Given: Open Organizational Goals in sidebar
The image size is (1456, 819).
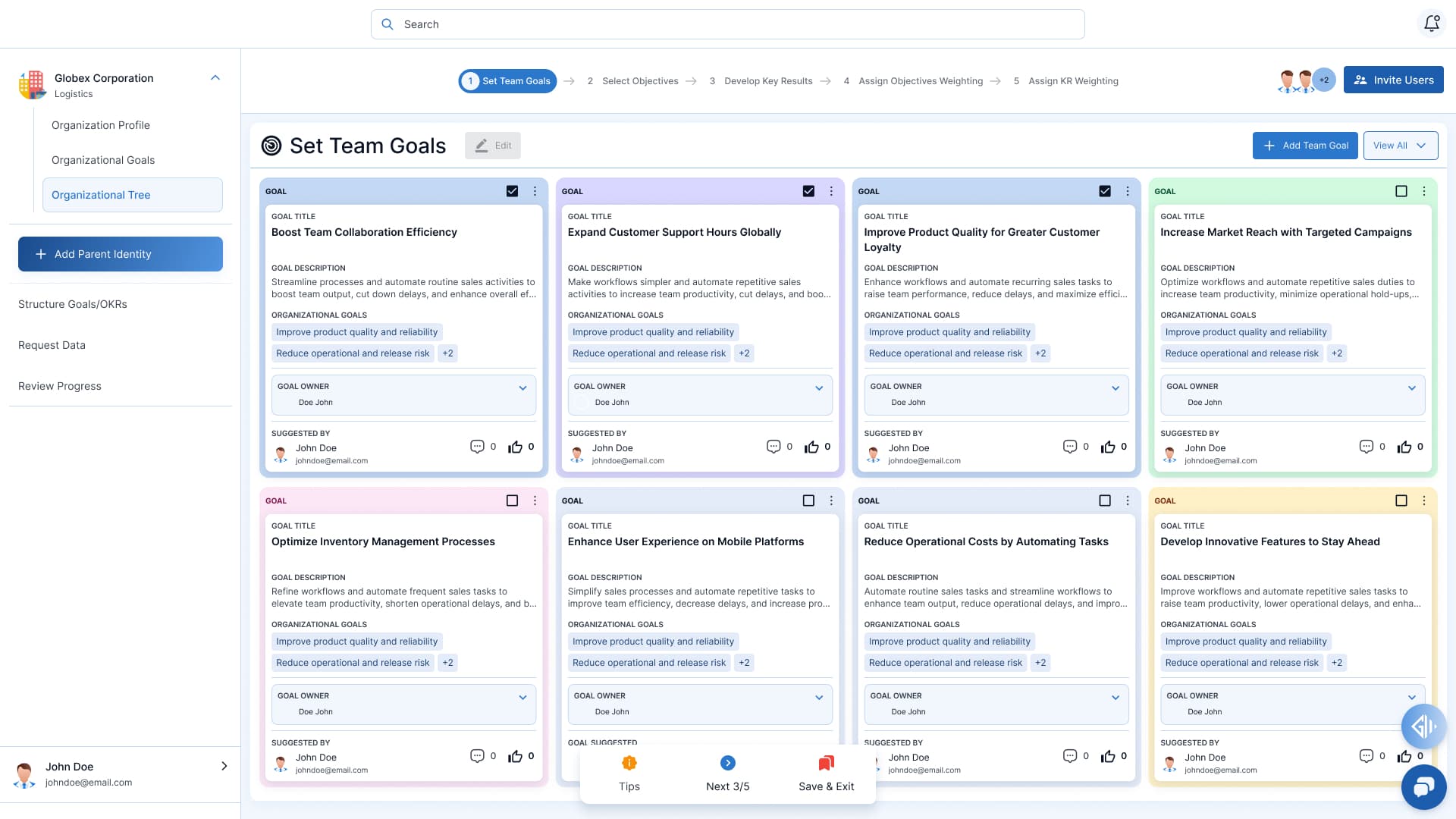Looking at the screenshot, I should coord(103,160).
